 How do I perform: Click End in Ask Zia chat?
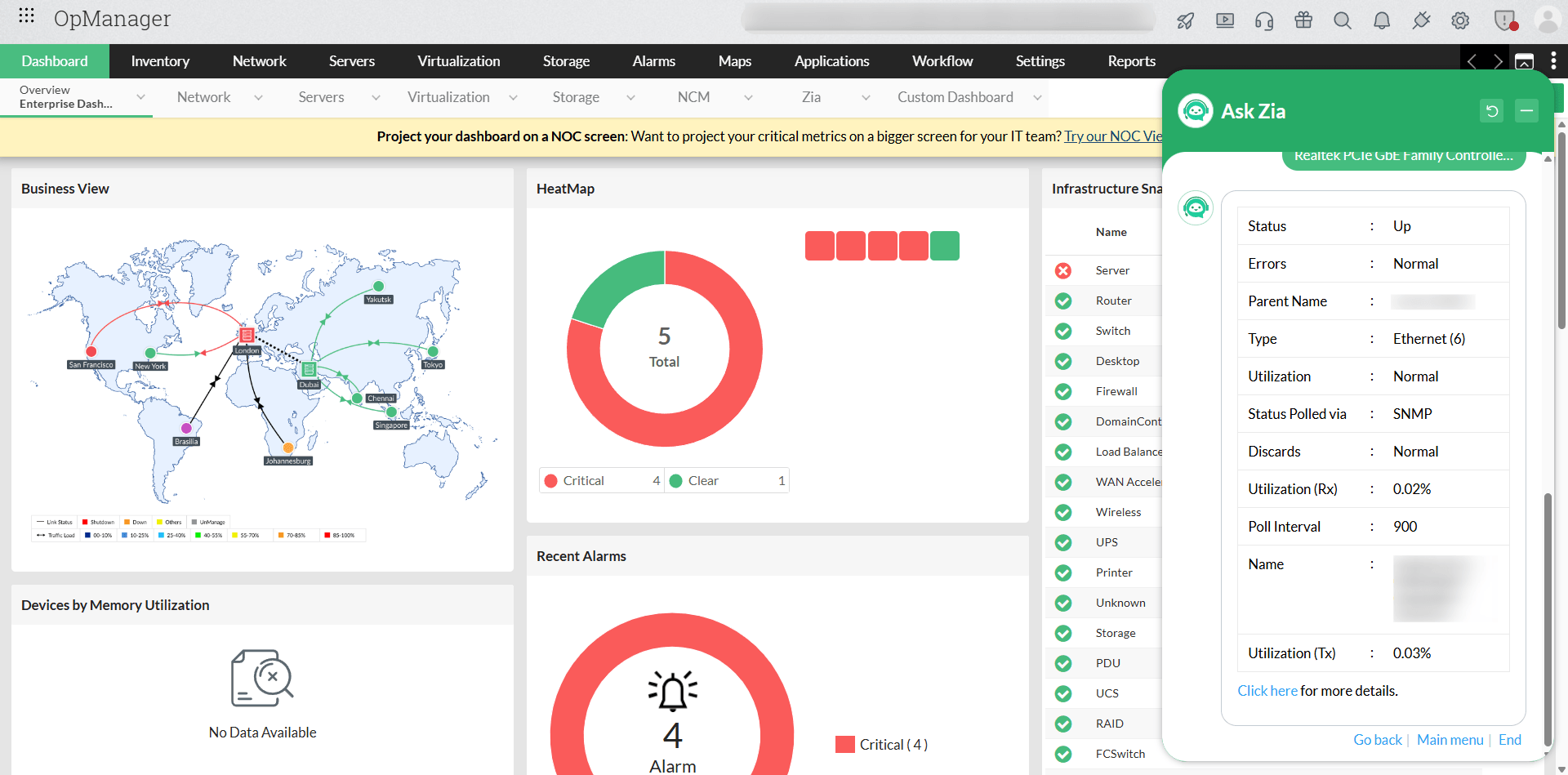pyautogui.click(x=1510, y=740)
